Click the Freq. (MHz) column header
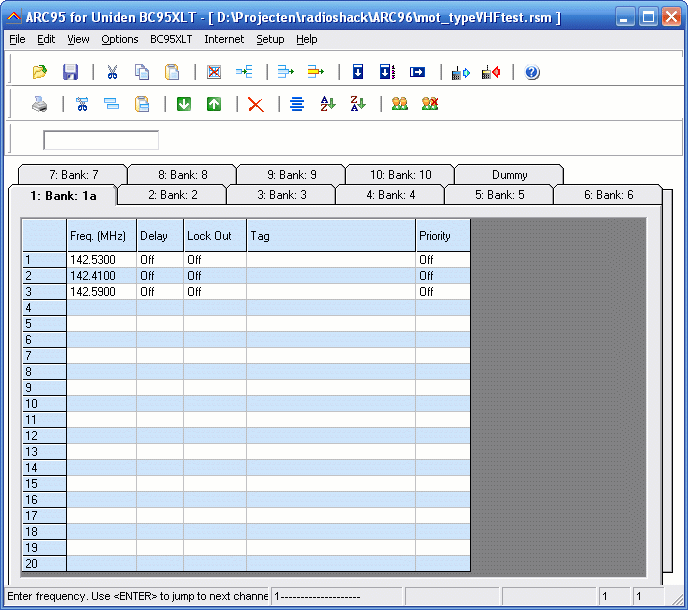 tap(101, 236)
